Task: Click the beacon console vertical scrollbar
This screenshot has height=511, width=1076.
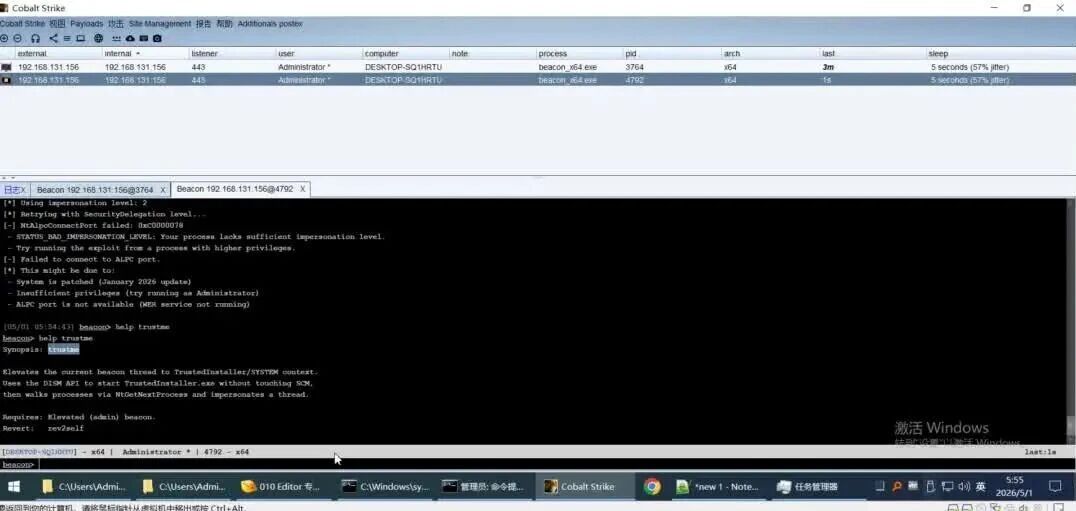Action: (x=1071, y=321)
